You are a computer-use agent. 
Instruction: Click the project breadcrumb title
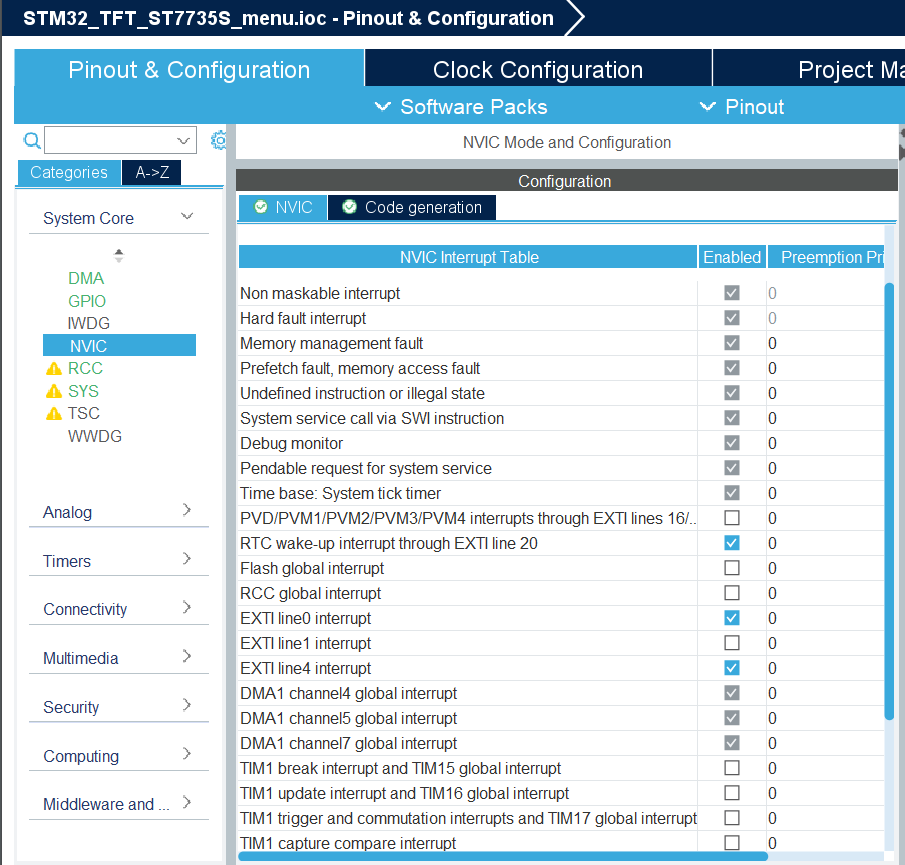point(288,18)
